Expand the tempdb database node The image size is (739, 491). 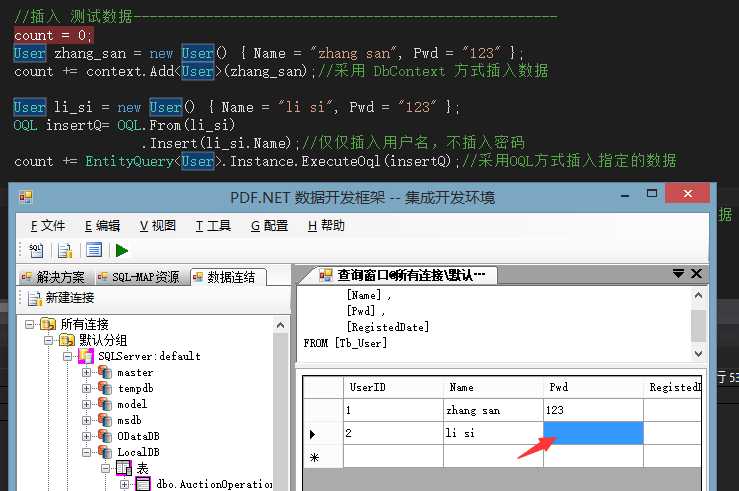coord(87,388)
